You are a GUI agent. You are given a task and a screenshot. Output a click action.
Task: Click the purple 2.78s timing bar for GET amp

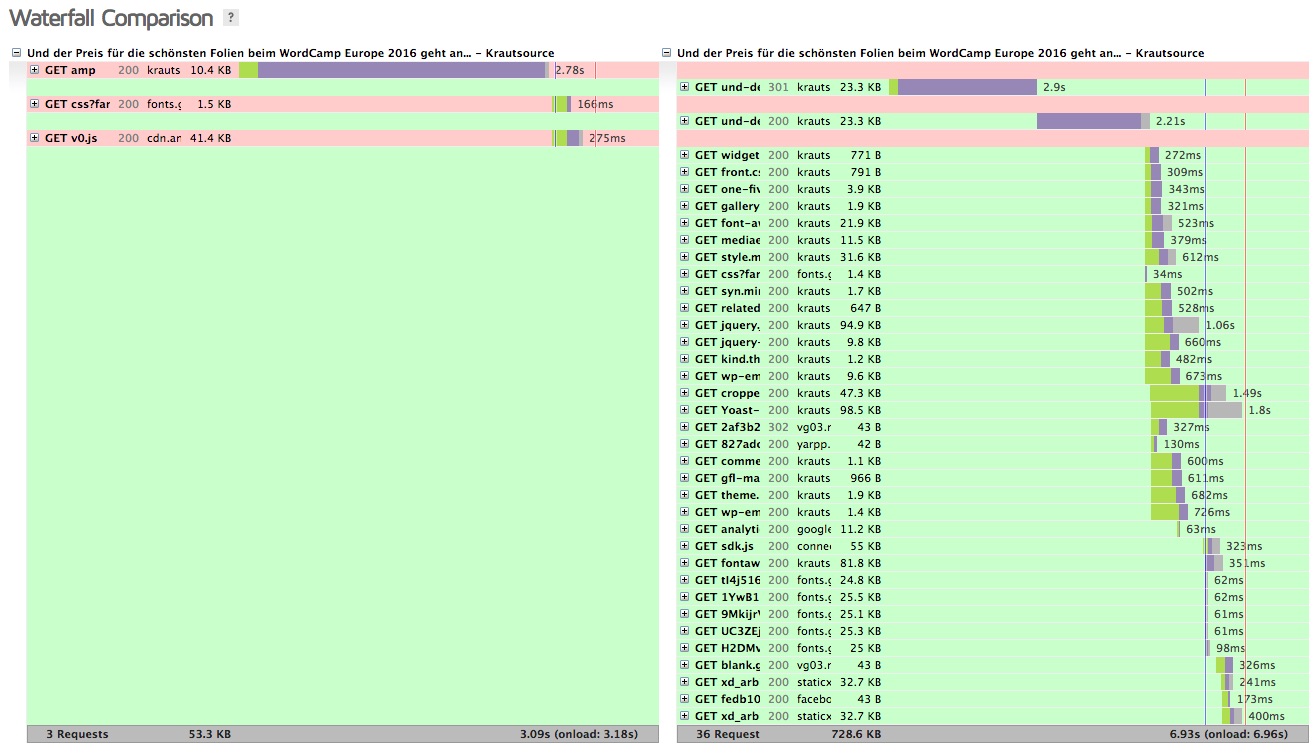[x=401, y=70]
